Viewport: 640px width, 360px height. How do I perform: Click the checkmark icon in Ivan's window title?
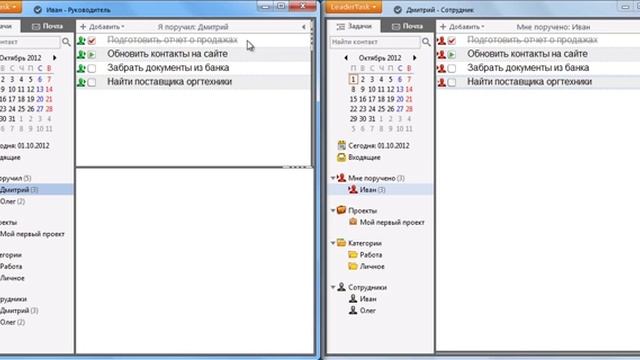coord(38,9)
